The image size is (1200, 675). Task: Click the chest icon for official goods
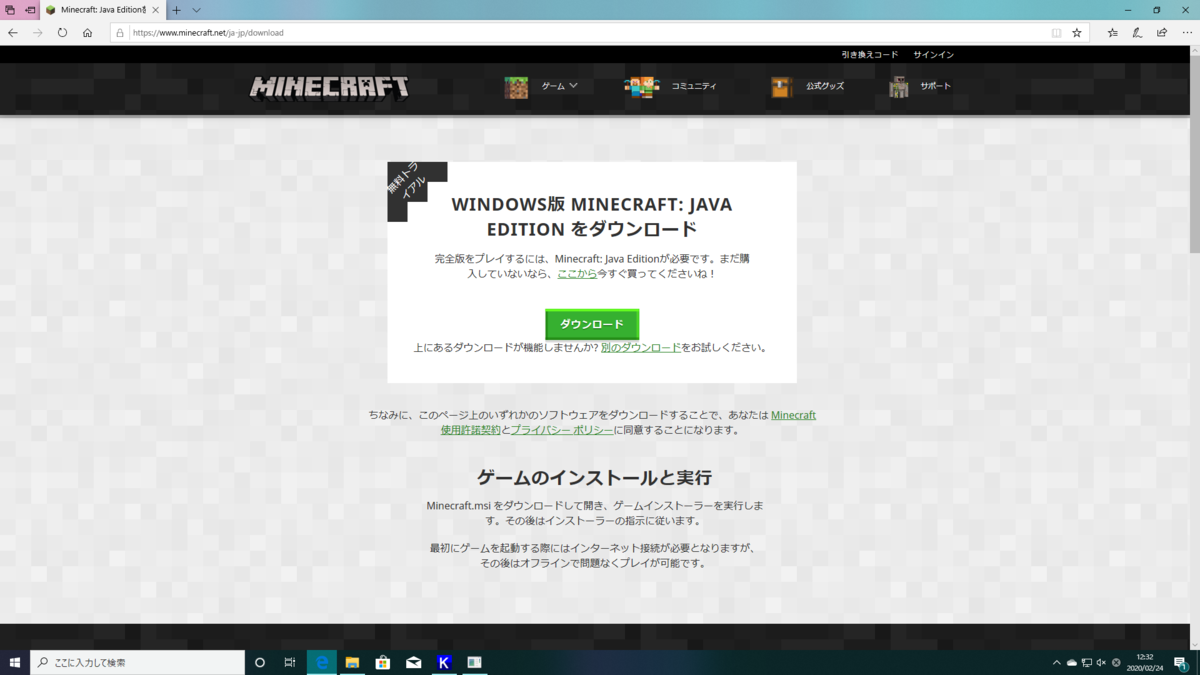(782, 87)
